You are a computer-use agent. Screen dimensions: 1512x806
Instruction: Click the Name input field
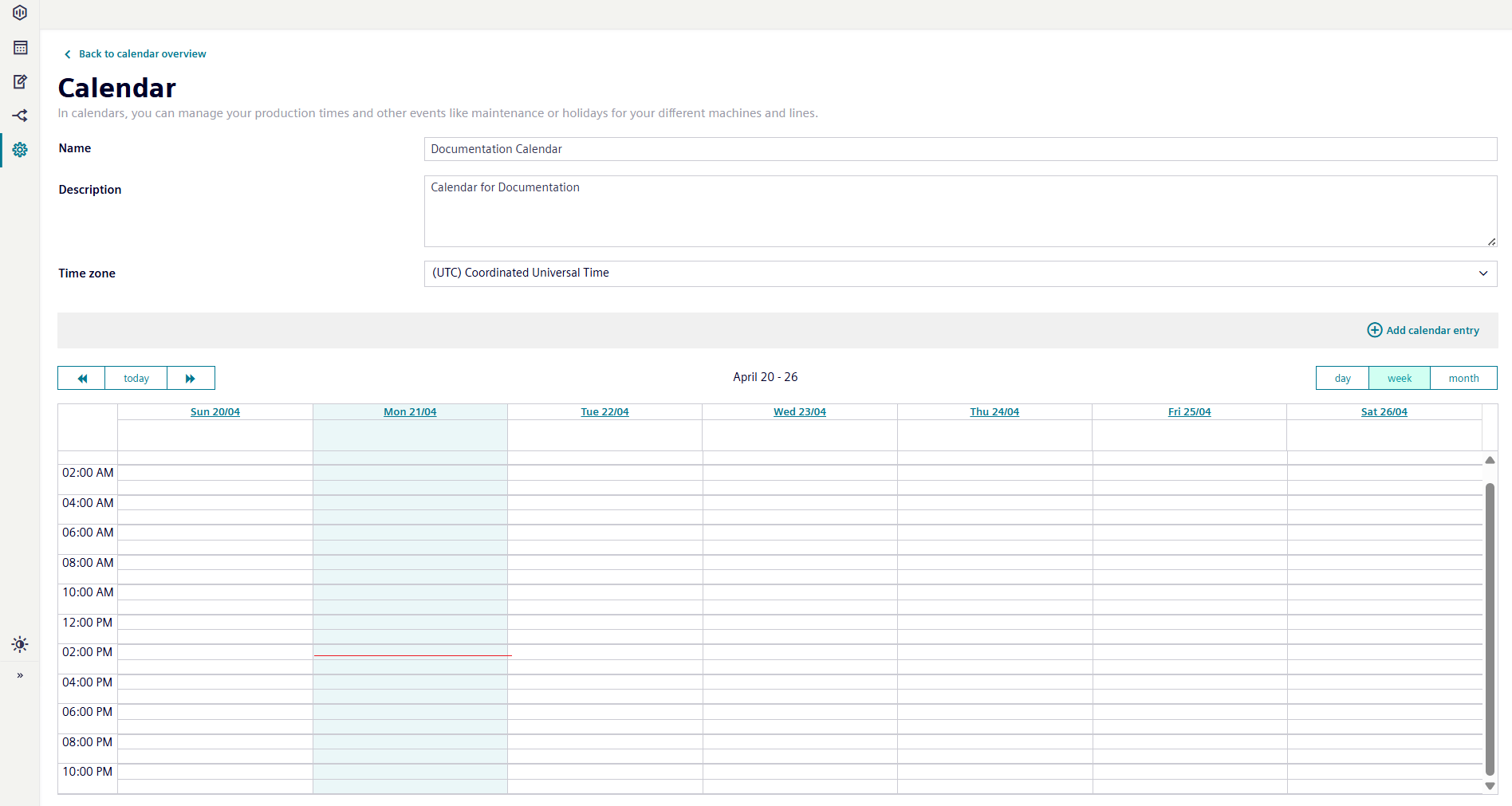pos(960,149)
